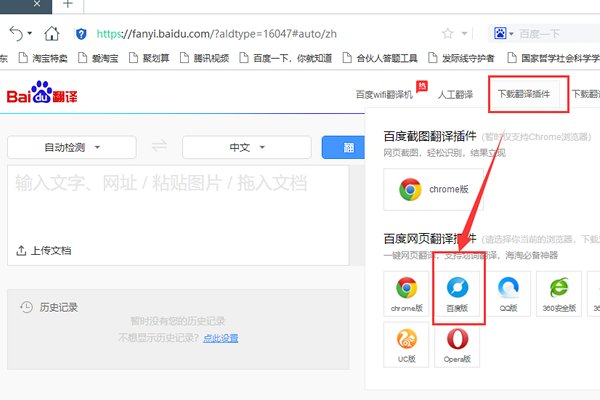Open the 合伙人答题工具 bookmark

coord(380,58)
